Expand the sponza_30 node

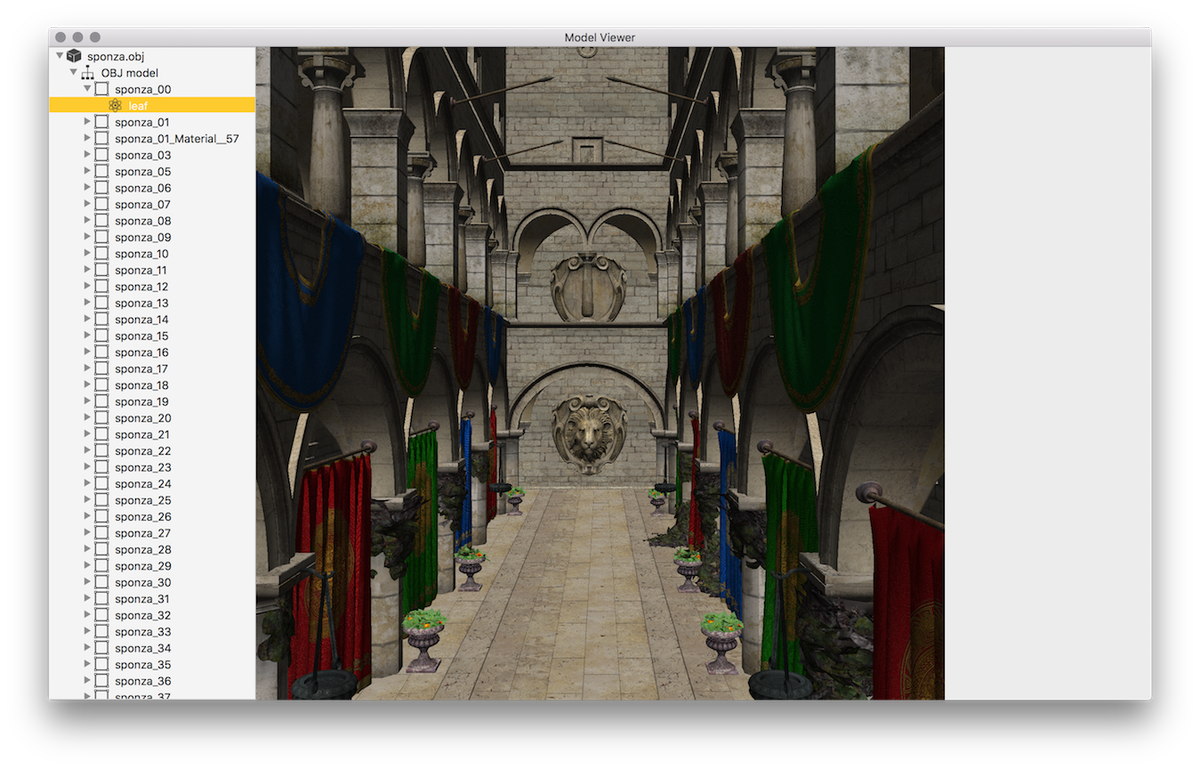(87, 582)
